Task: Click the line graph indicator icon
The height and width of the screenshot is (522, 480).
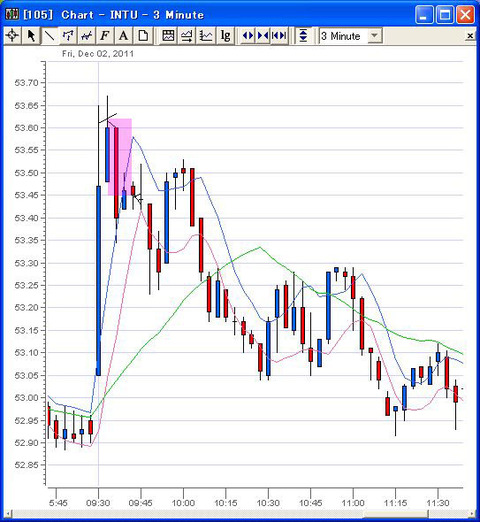Action: [x=206, y=35]
